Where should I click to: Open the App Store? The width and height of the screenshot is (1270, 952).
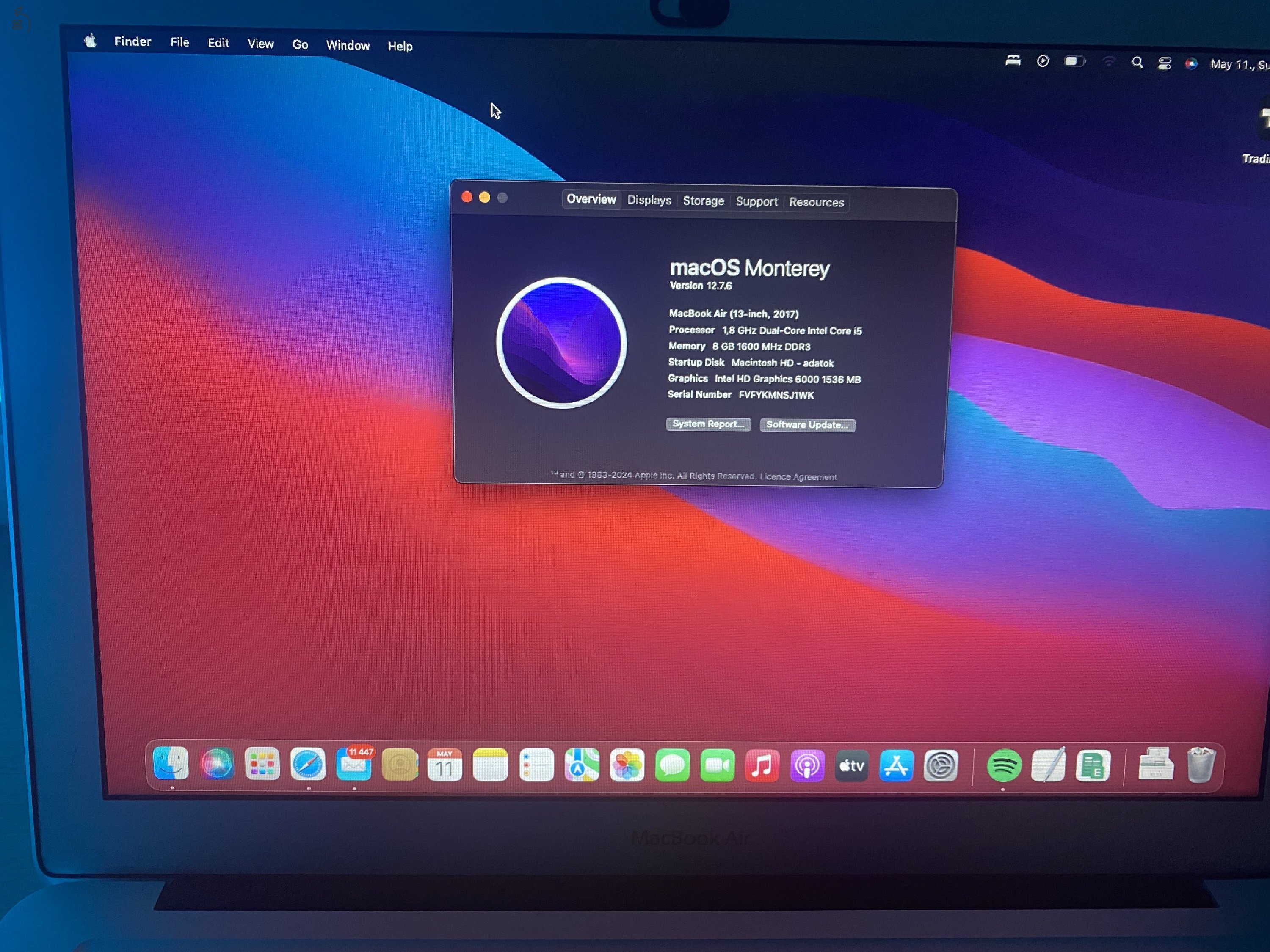[x=896, y=765]
